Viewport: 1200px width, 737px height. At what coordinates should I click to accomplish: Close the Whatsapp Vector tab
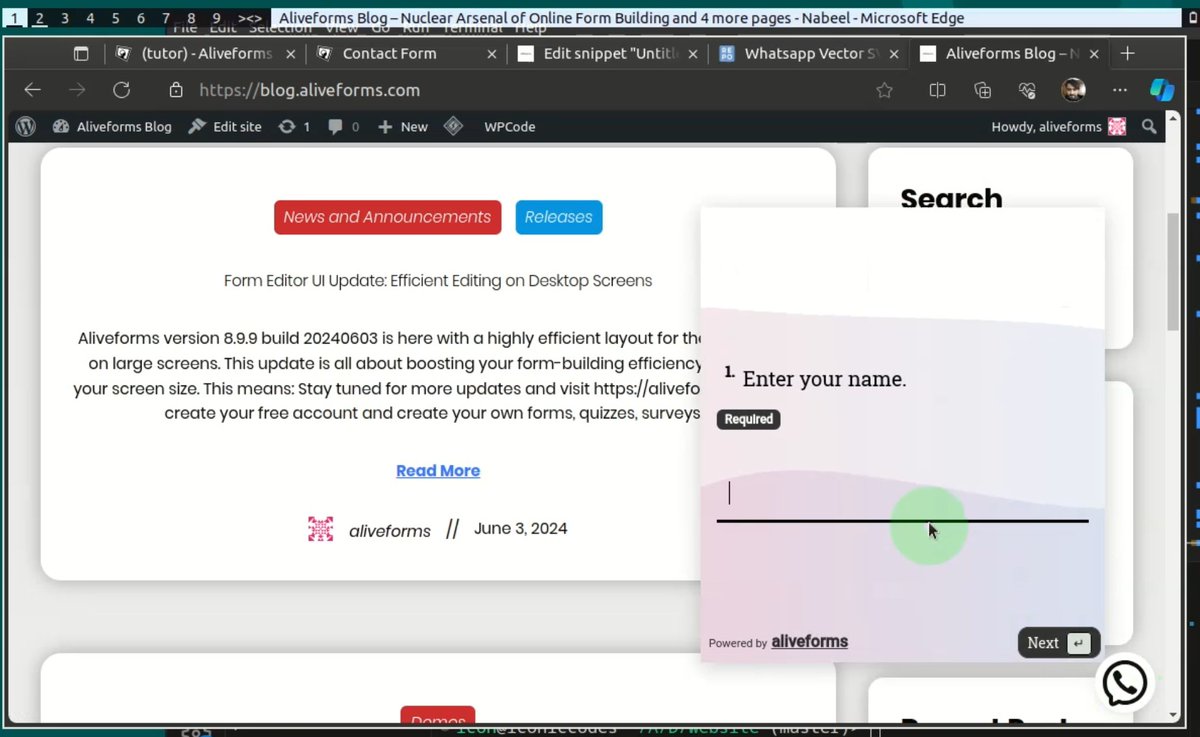coord(894,54)
